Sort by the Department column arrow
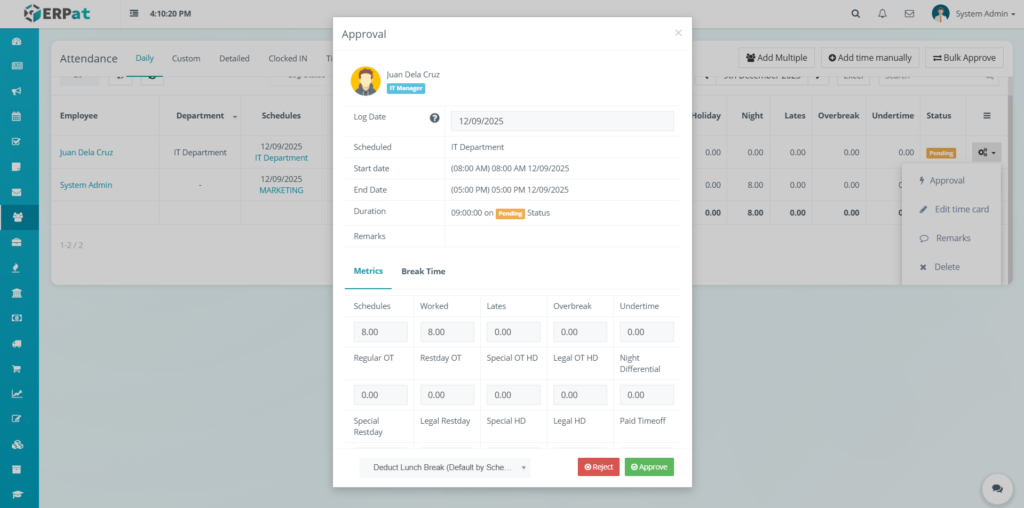 [234, 117]
